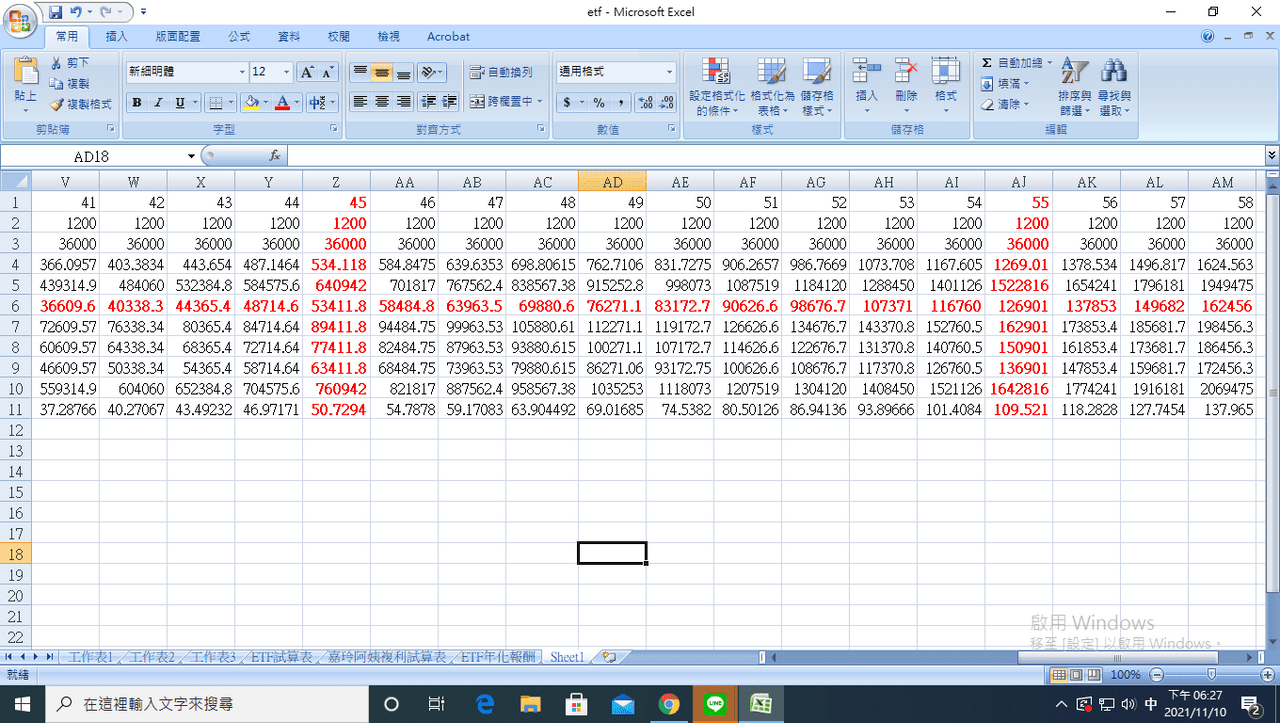Click the AutoSum (自動加總) button
This screenshot has height=723, width=1280.
[x=1016, y=63]
